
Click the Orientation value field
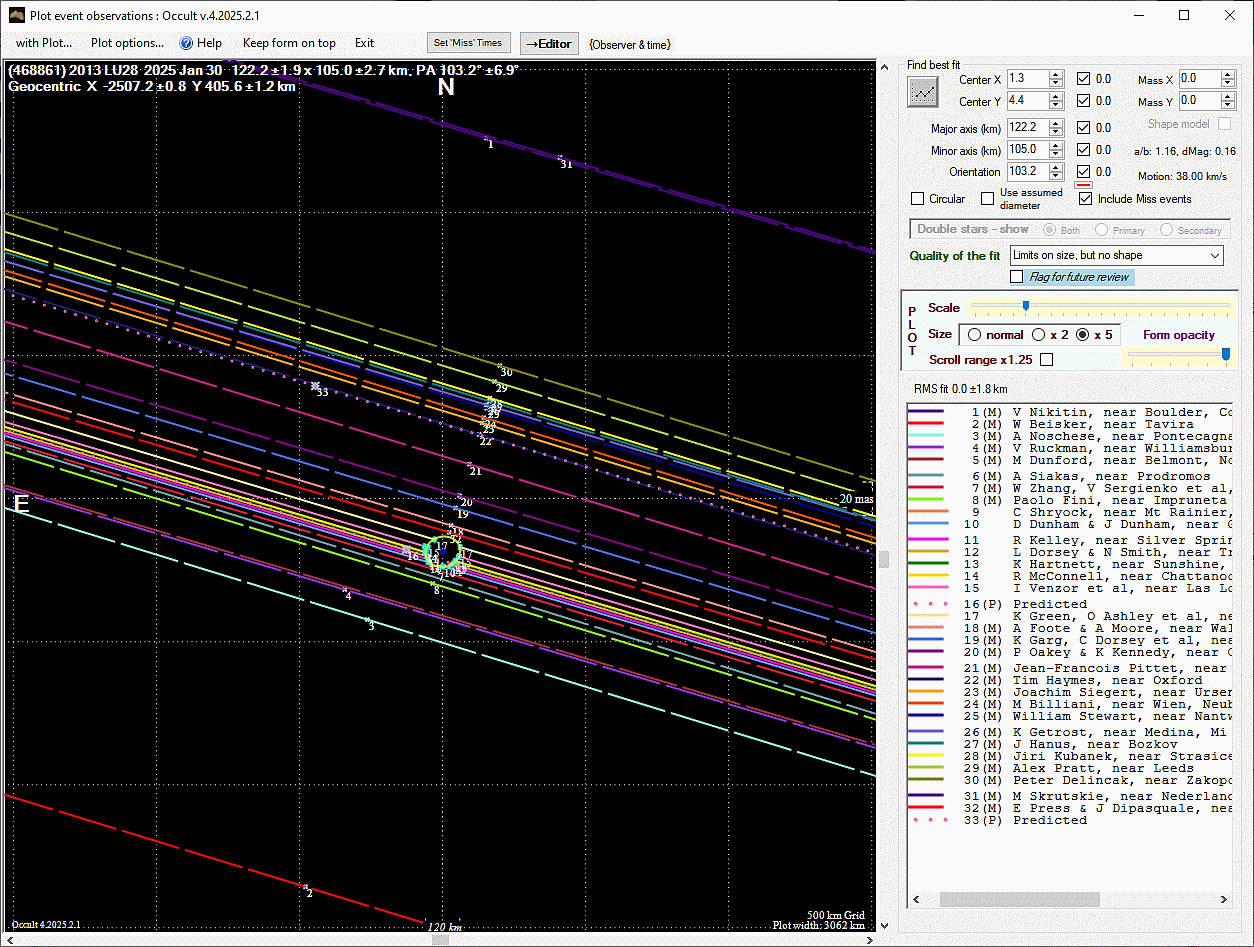coord(1027,172)
